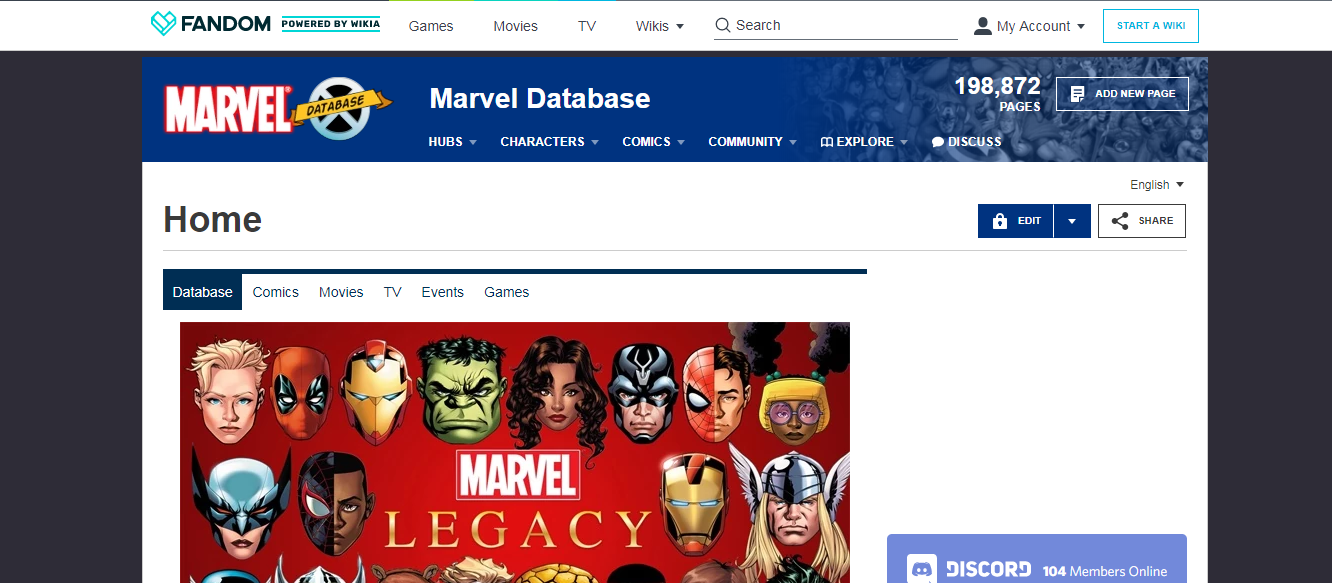This screenshot has width=1332, height=583.
Task: Expand the CHARACTERS menu
Action: (x=549, y=142)
